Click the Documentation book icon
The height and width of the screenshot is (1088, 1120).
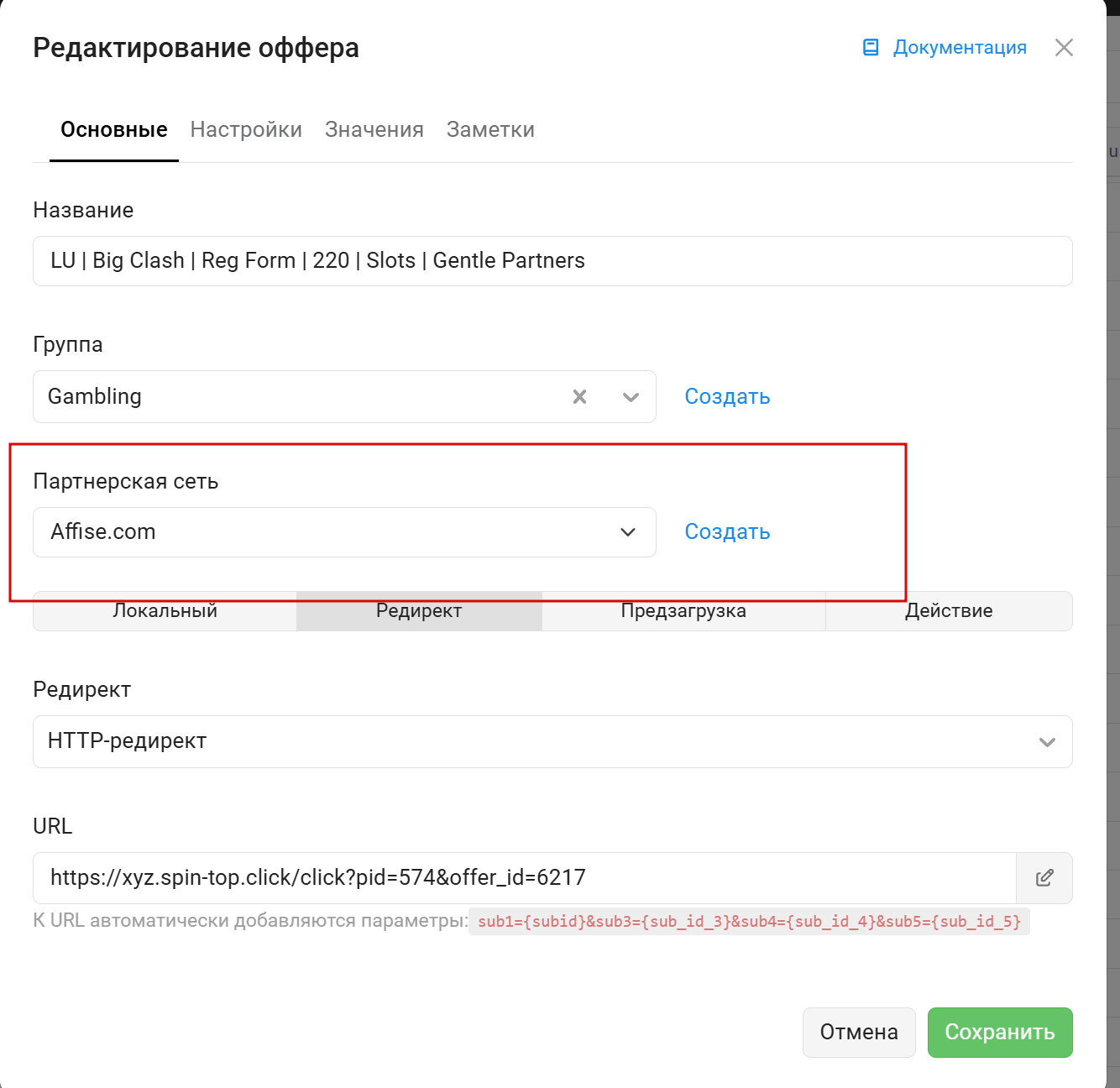point(871,48)
